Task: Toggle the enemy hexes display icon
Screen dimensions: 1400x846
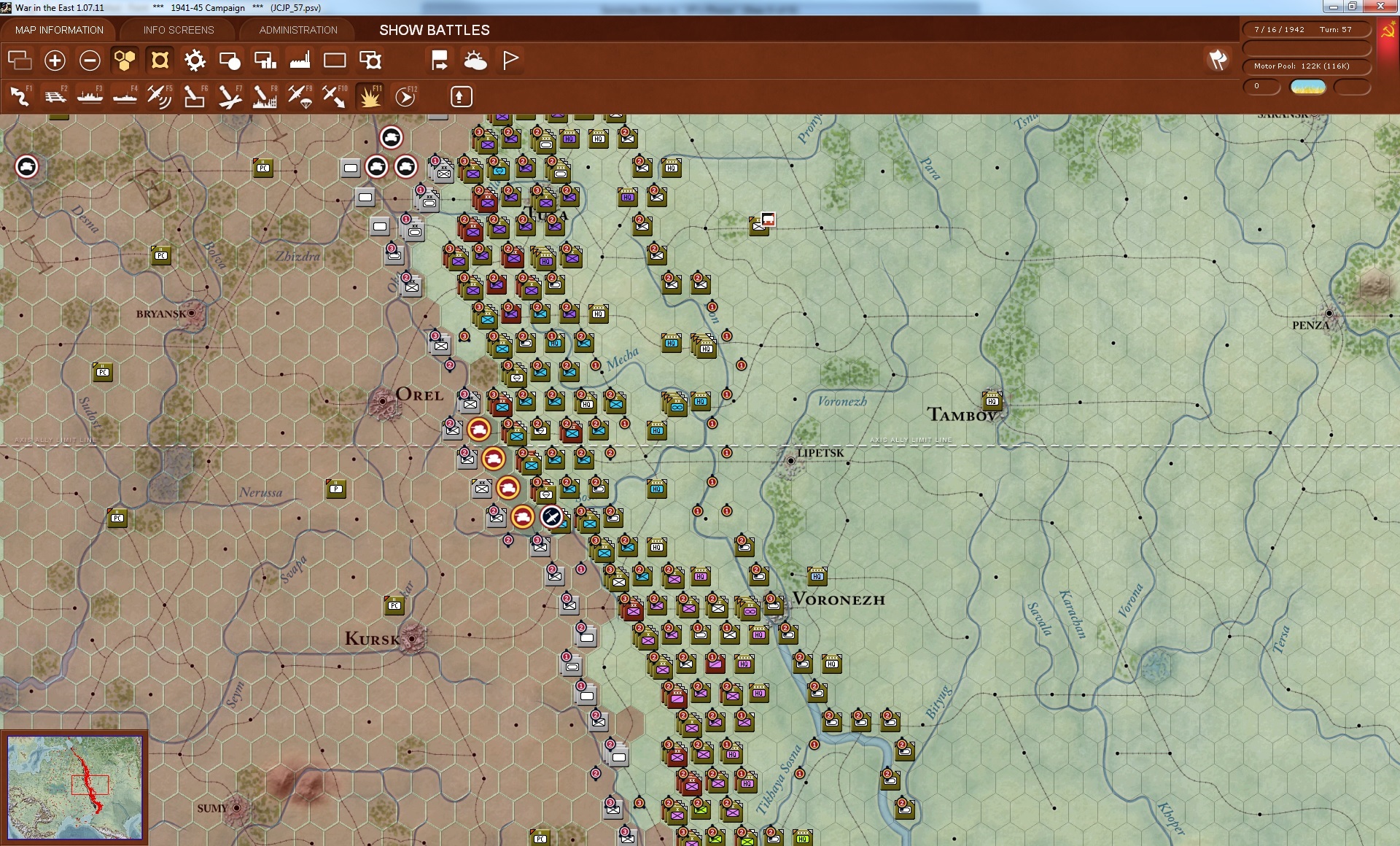Action: 160,60
